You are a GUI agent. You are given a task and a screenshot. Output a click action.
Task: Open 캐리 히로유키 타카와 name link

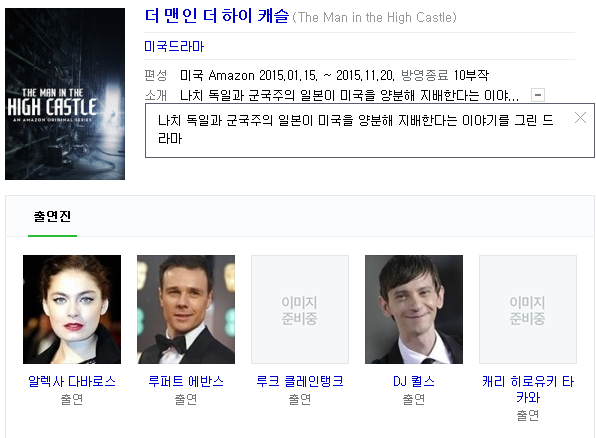528,389
